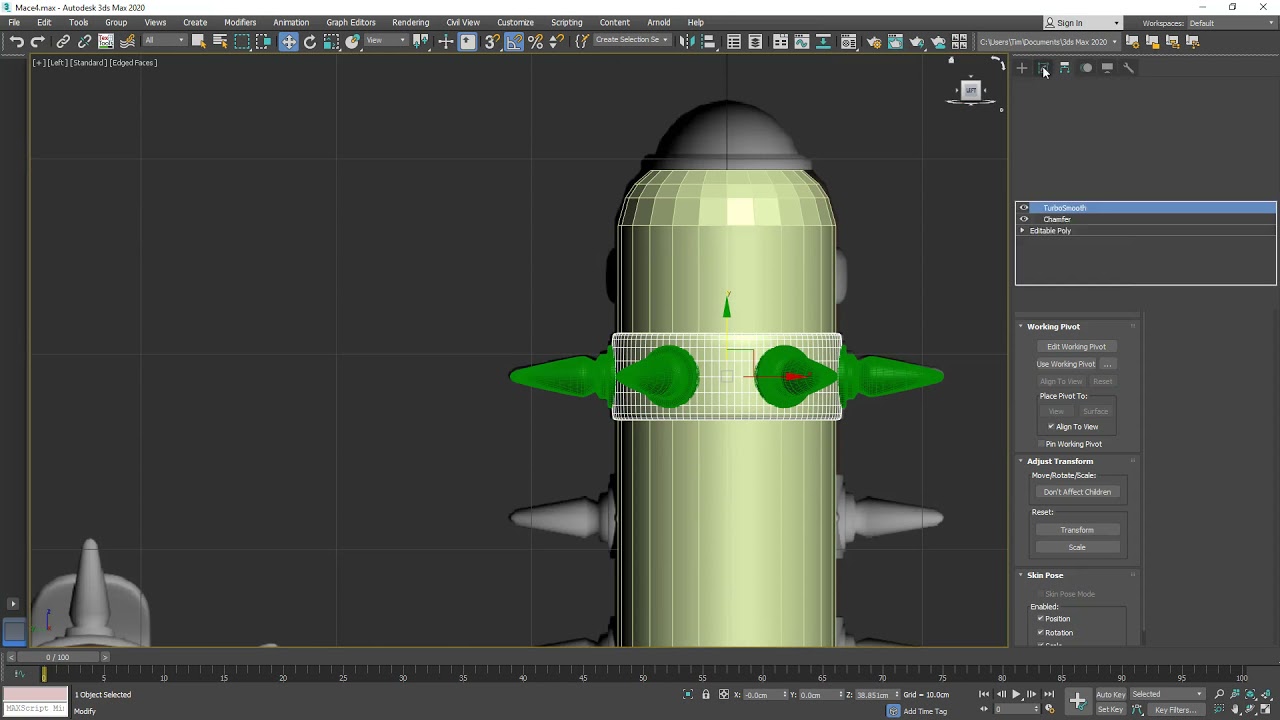Click the Edit Working Pivot button

(x=1076, y=347)
